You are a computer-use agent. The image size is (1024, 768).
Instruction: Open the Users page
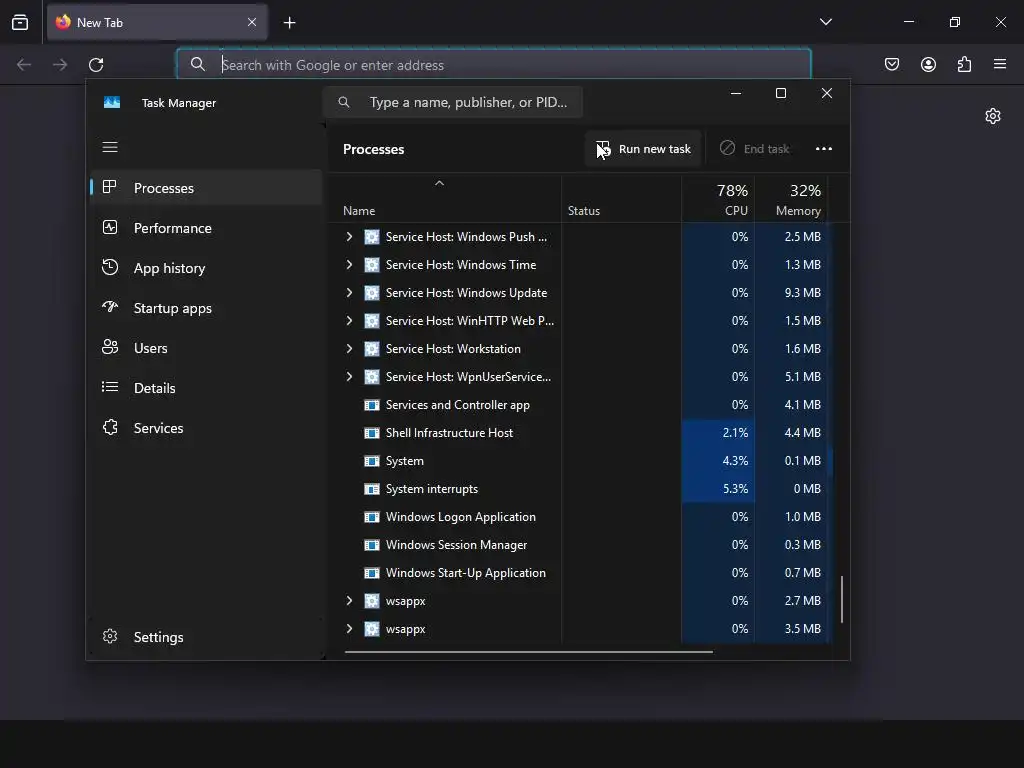pos(206,347)
